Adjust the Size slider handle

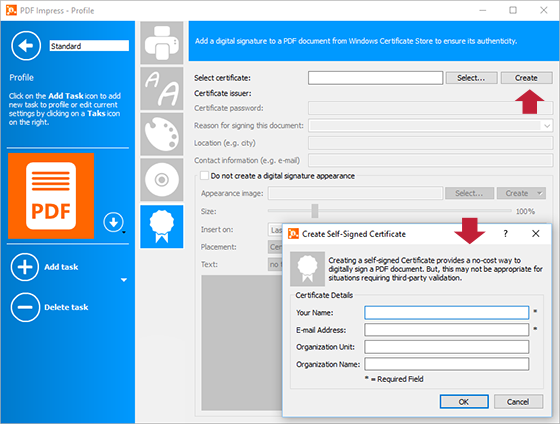tap(315, 211)
